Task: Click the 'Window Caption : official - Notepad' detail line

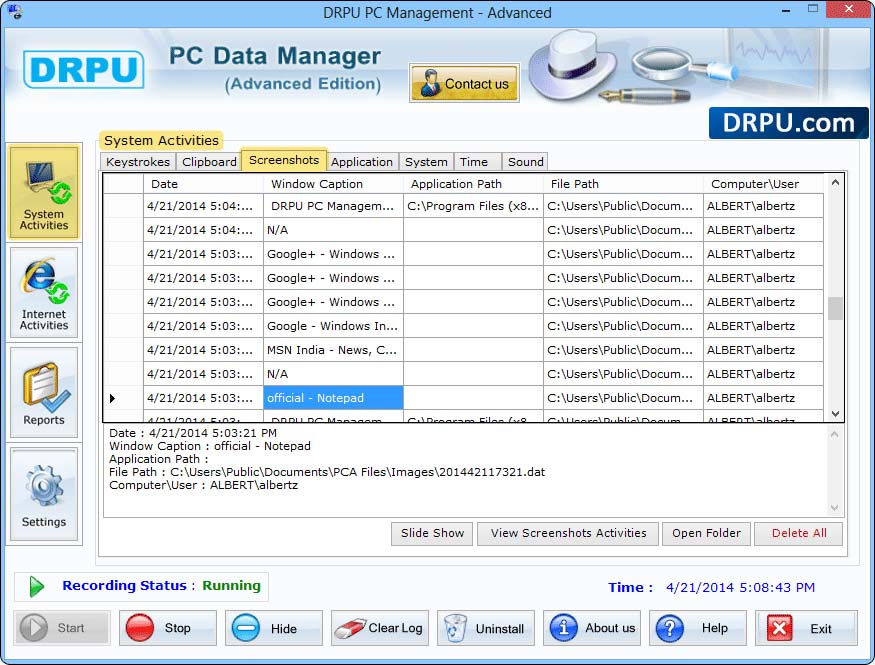Action: (x=210, y=446)
